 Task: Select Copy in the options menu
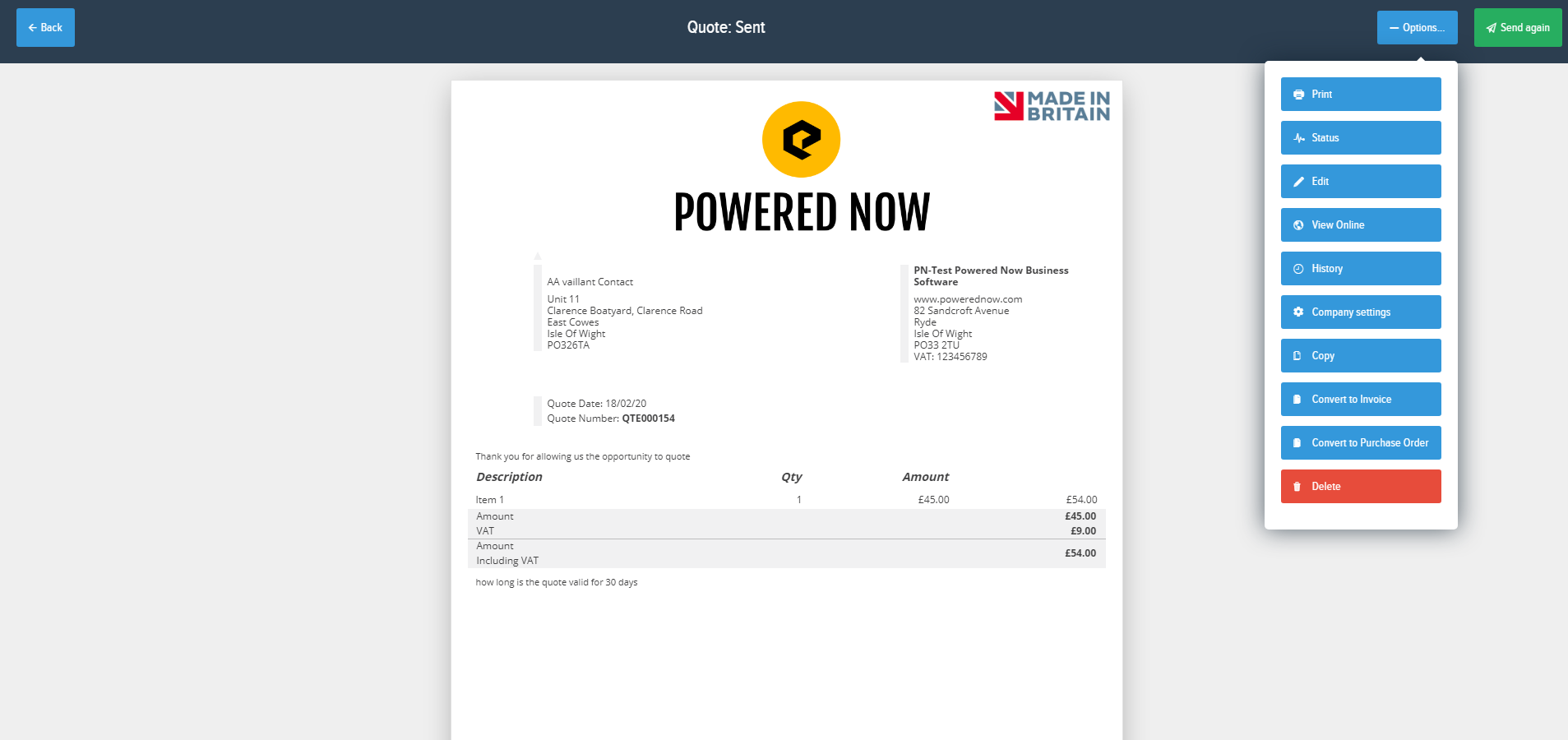[1361, 356]
